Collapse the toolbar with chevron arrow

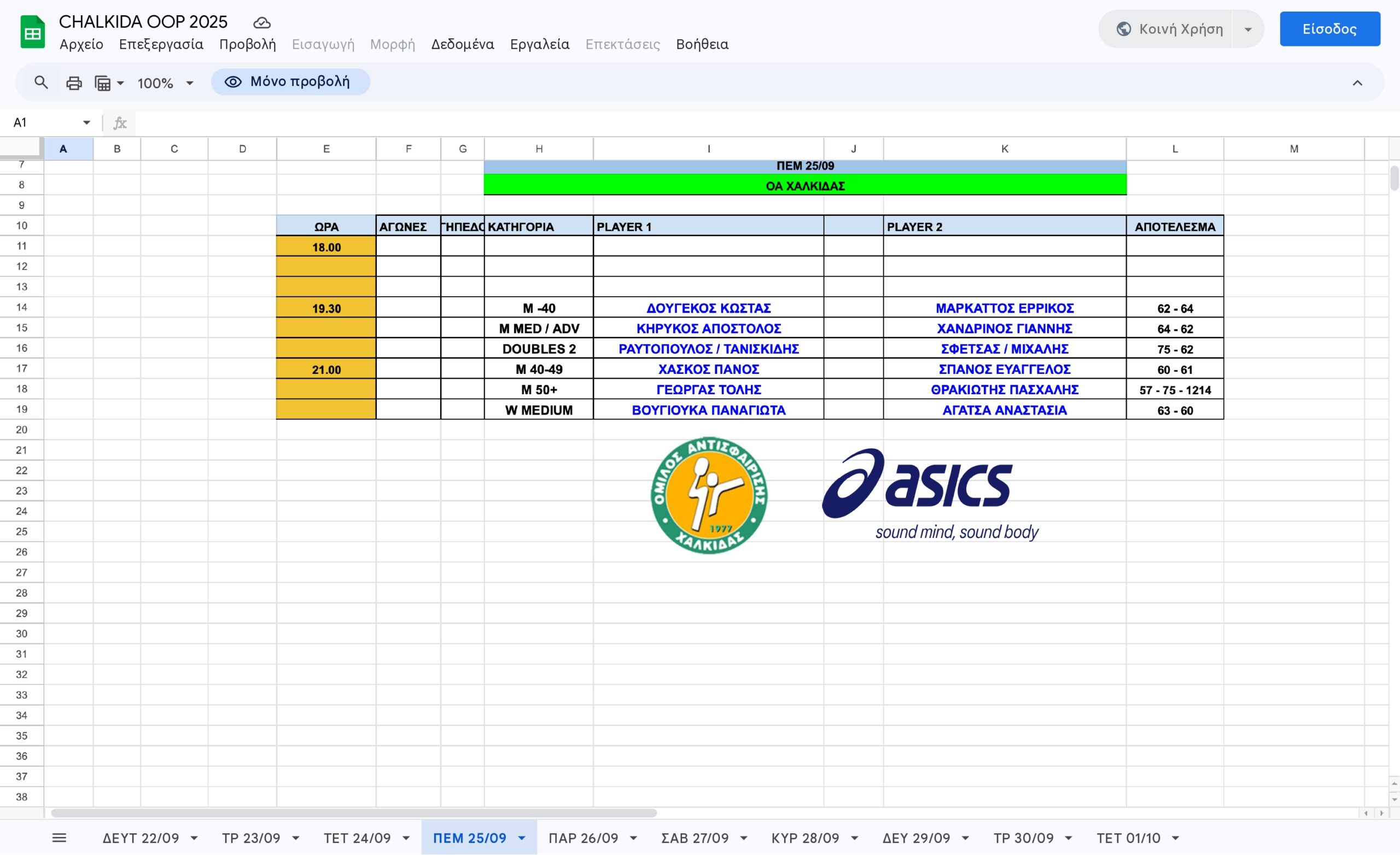1357,83
